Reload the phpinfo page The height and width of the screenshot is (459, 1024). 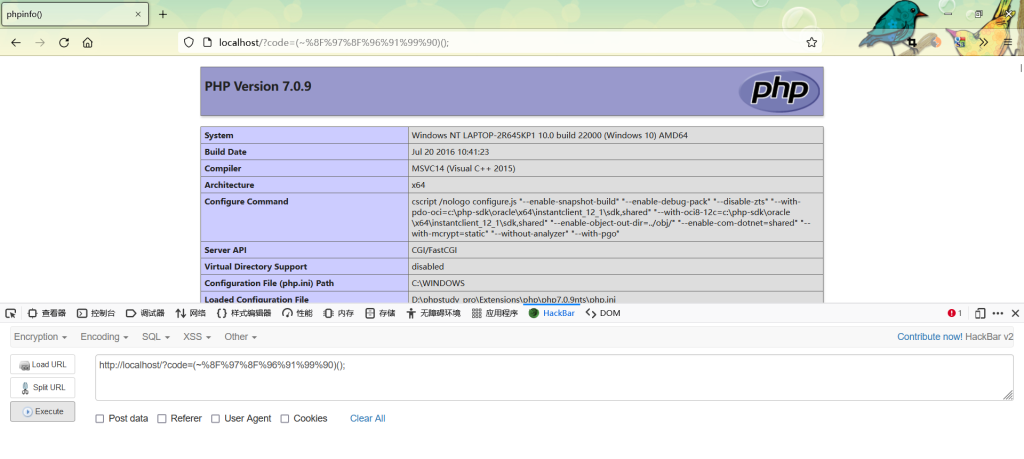(64, 43)
